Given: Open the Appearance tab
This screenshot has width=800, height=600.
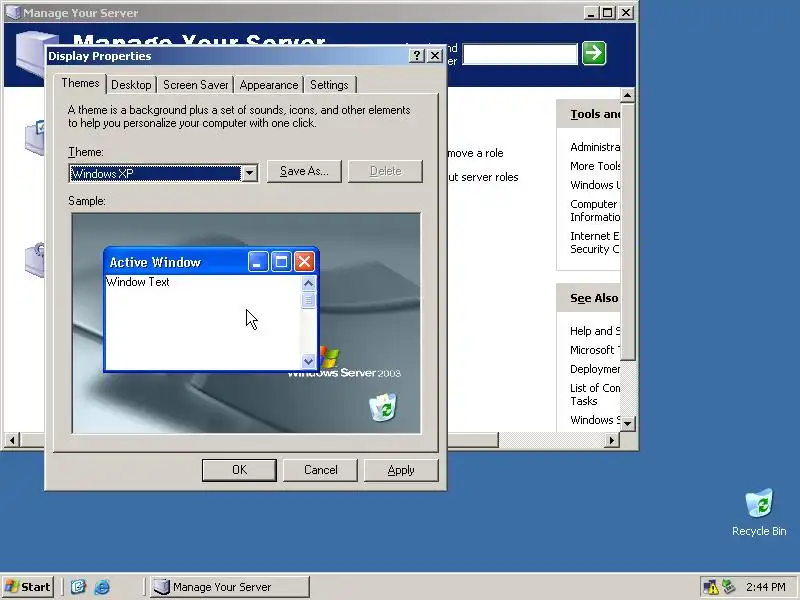Looking at the screenshot, I should (269, 85).
